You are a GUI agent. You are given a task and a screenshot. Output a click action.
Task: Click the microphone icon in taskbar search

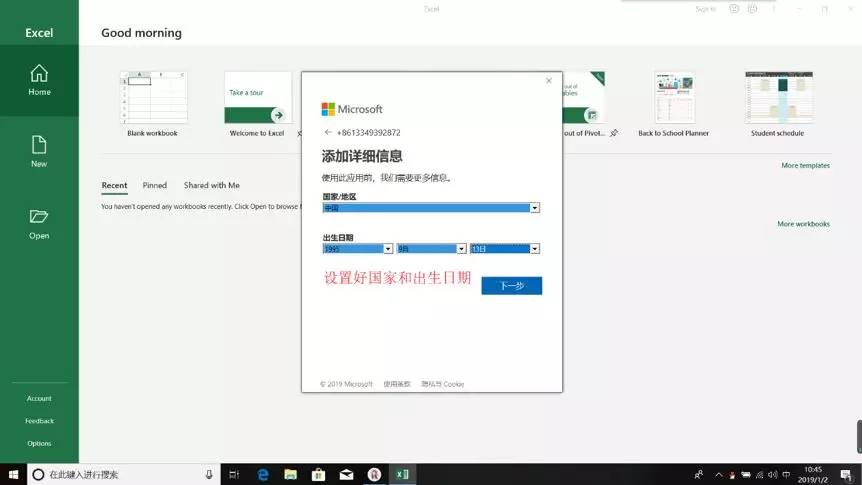coord(209,474)
